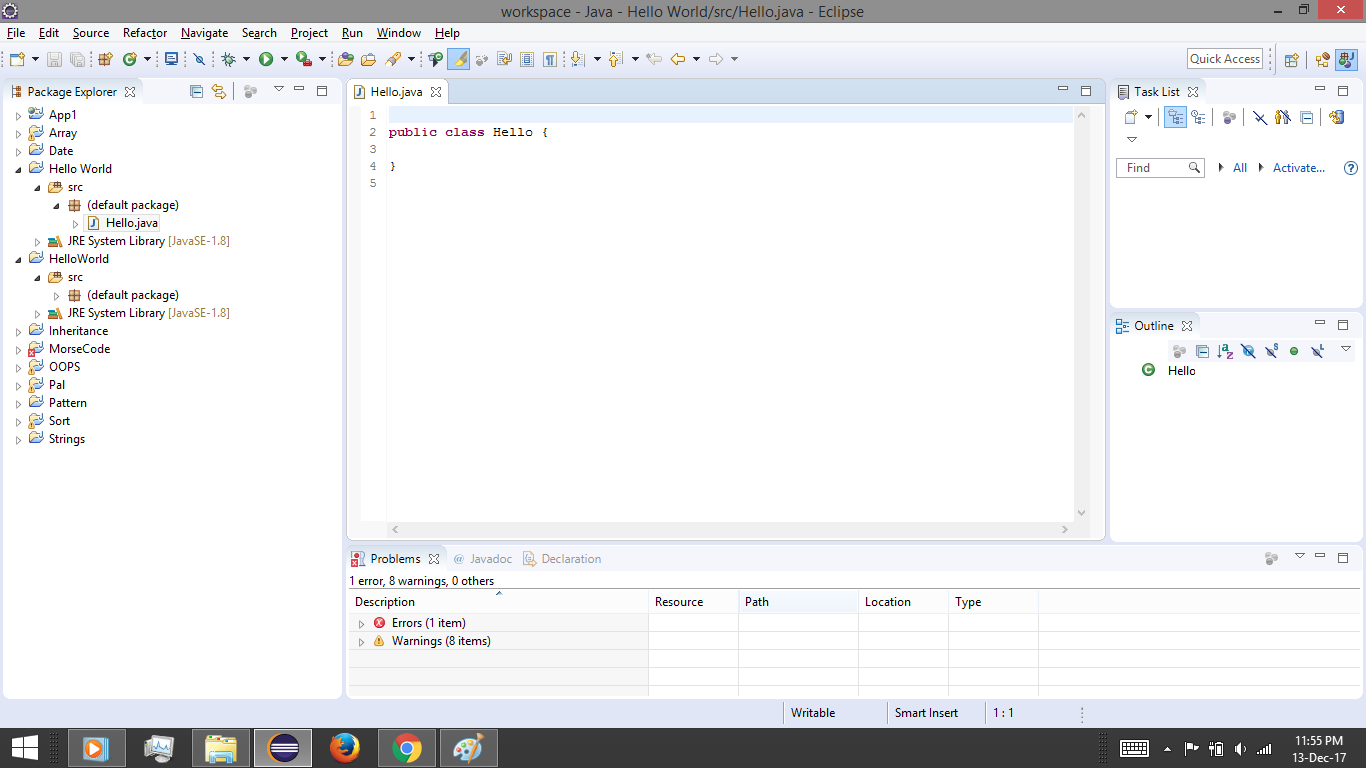This screenshot has height=768, width=1366.
Task: Click the Run Last Tool (external tools) icon
Action: (303, 59)
